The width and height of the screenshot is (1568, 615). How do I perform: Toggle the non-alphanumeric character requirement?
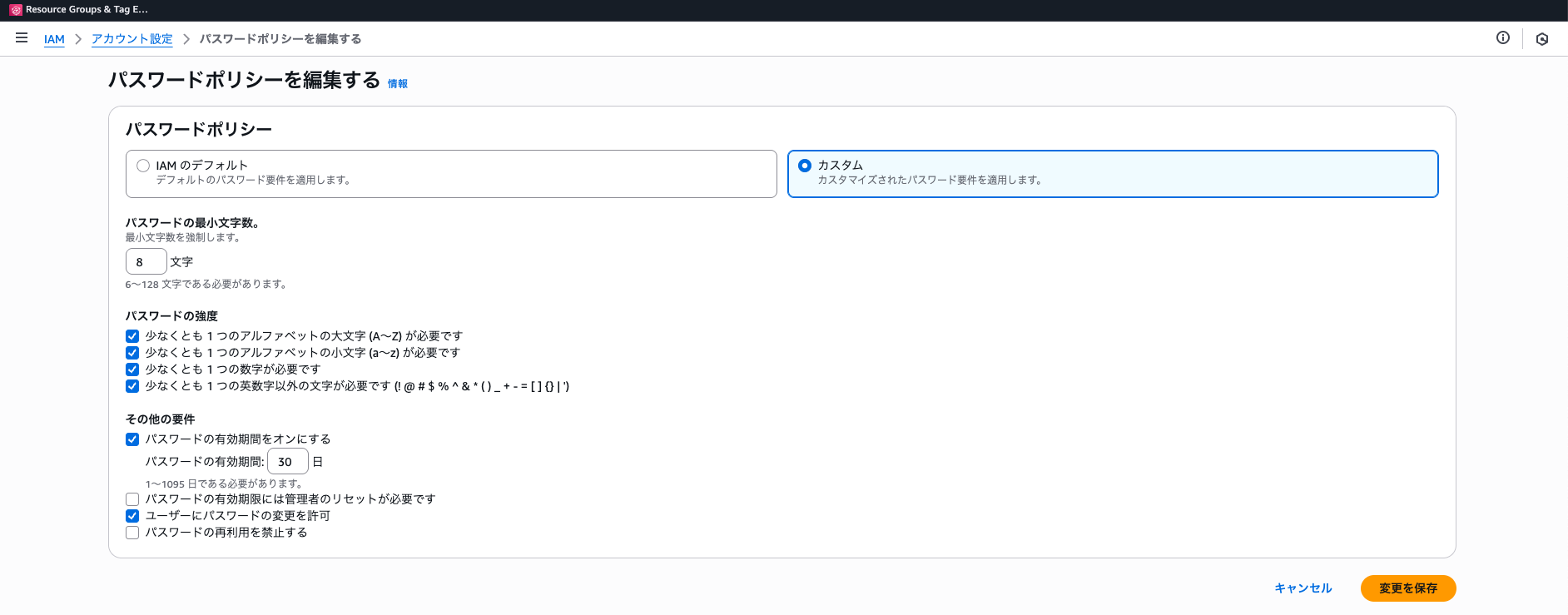(132, 386)
